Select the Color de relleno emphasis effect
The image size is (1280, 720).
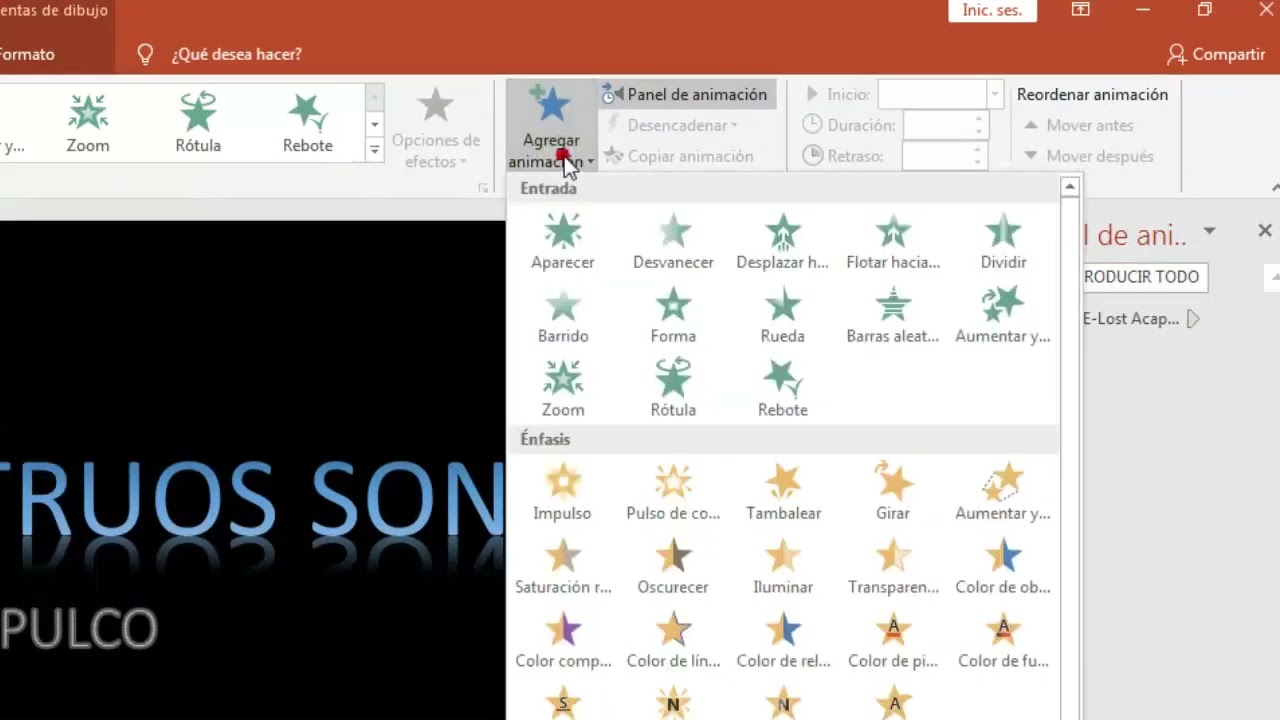coord(783,640)
